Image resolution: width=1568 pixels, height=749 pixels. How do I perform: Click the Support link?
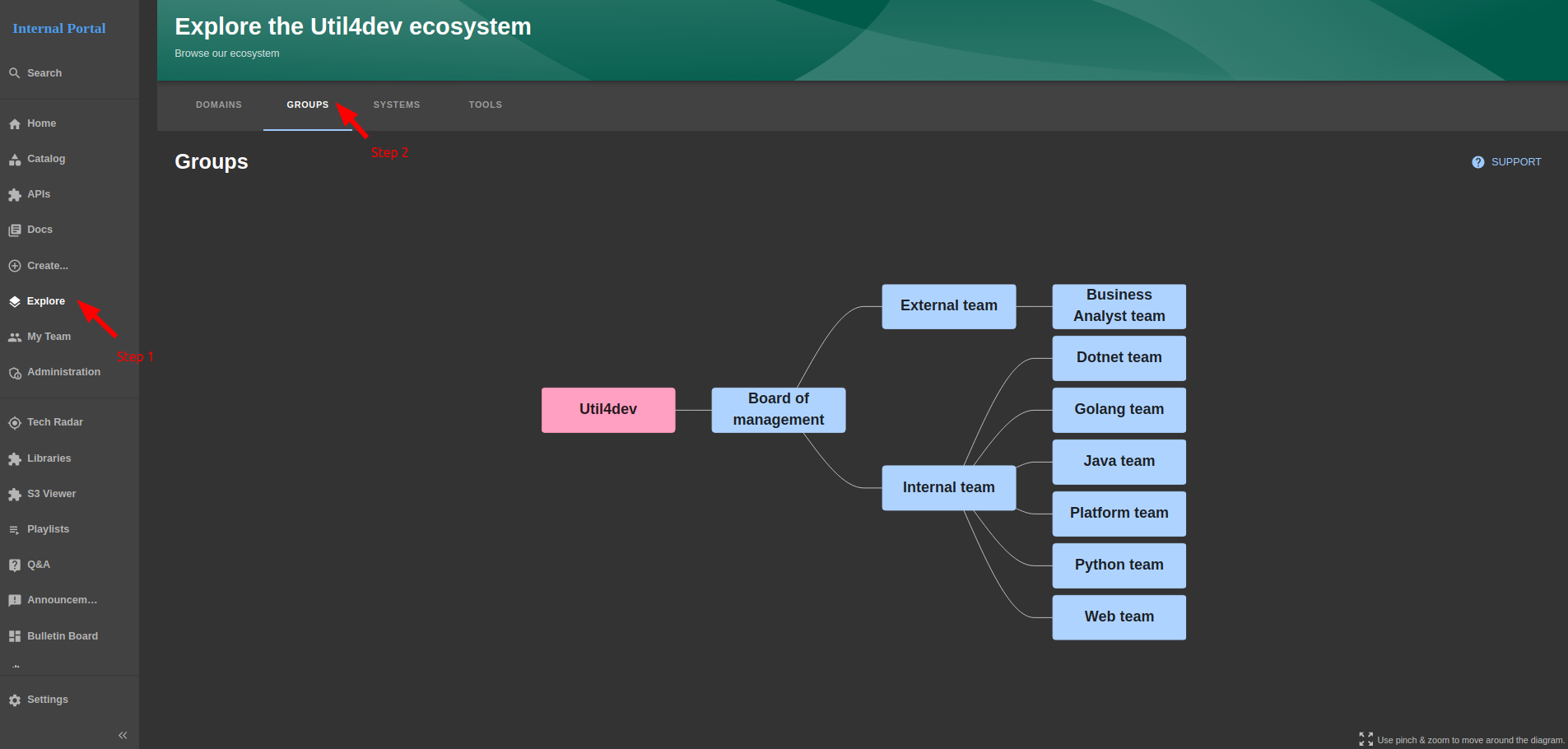1506,162
